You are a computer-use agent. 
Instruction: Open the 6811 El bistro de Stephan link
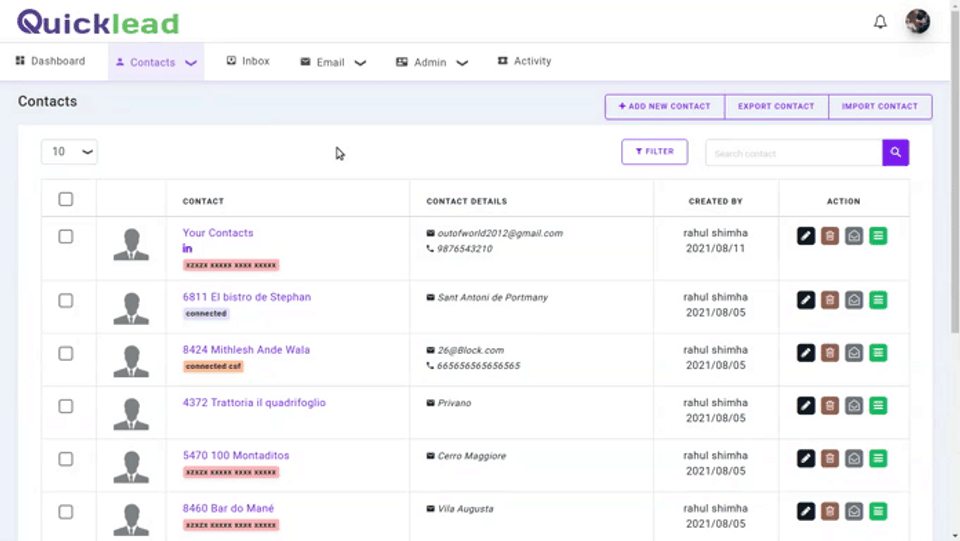247,297
